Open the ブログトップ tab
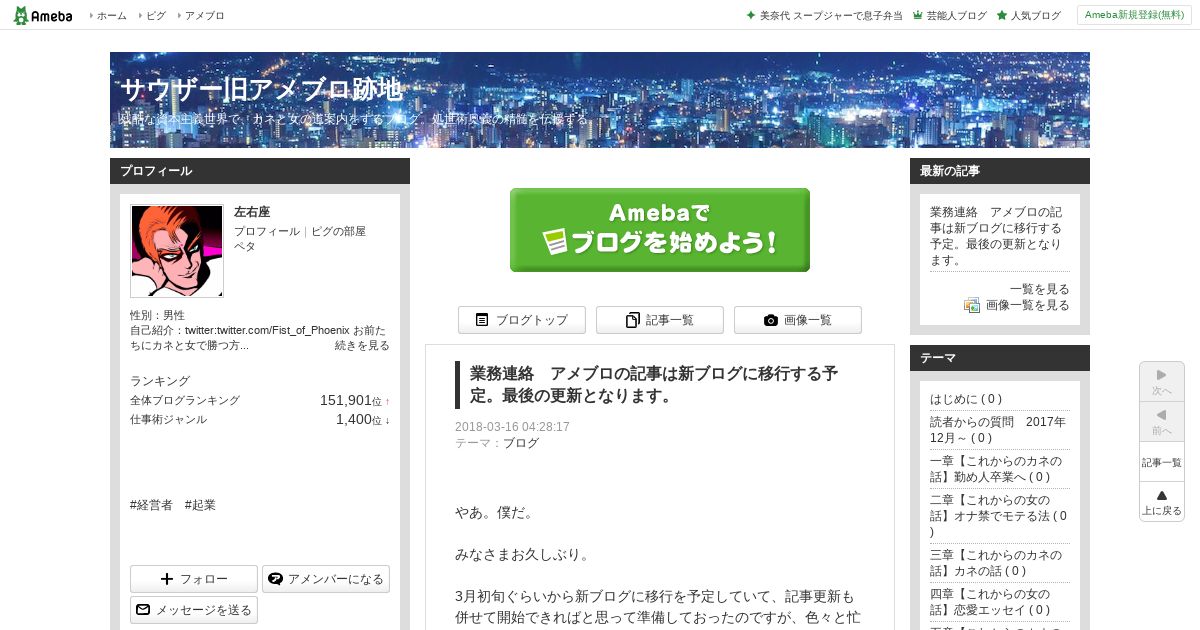This screenshot has height=630, width=1200. pos(522,320)
